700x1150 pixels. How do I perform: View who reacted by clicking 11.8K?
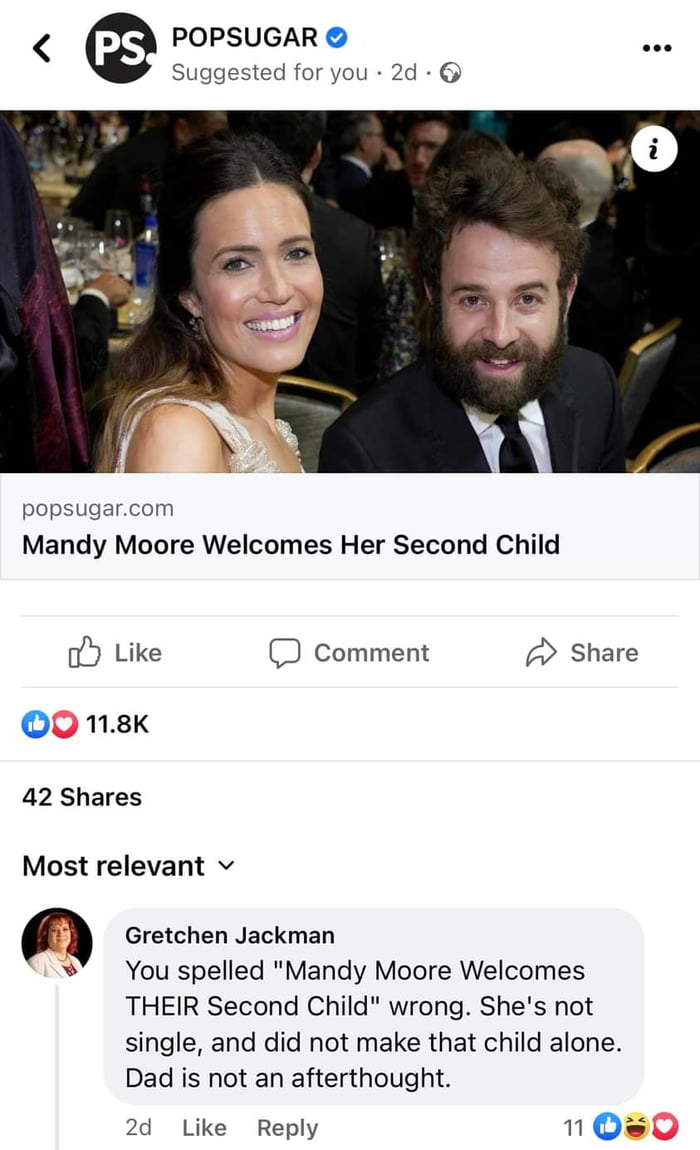pos(119,723)
